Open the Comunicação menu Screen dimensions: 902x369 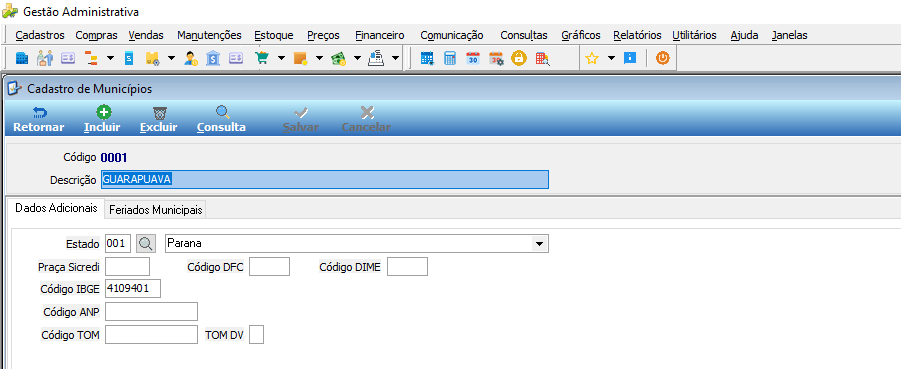click(452, 35)
